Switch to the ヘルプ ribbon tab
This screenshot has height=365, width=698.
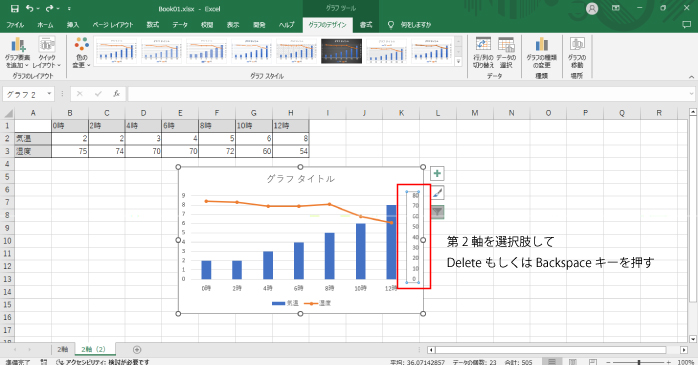(286, 25)
